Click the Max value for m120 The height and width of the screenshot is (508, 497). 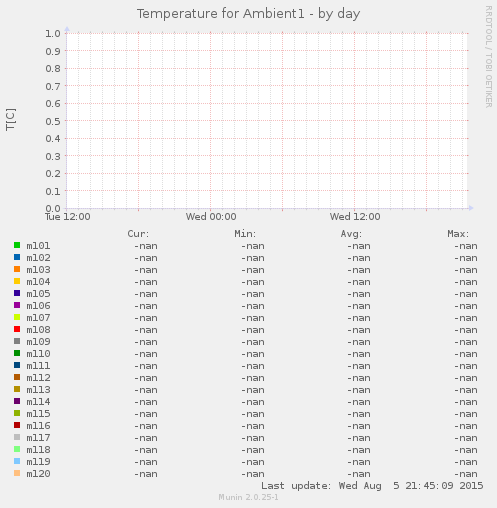[466, 474]
